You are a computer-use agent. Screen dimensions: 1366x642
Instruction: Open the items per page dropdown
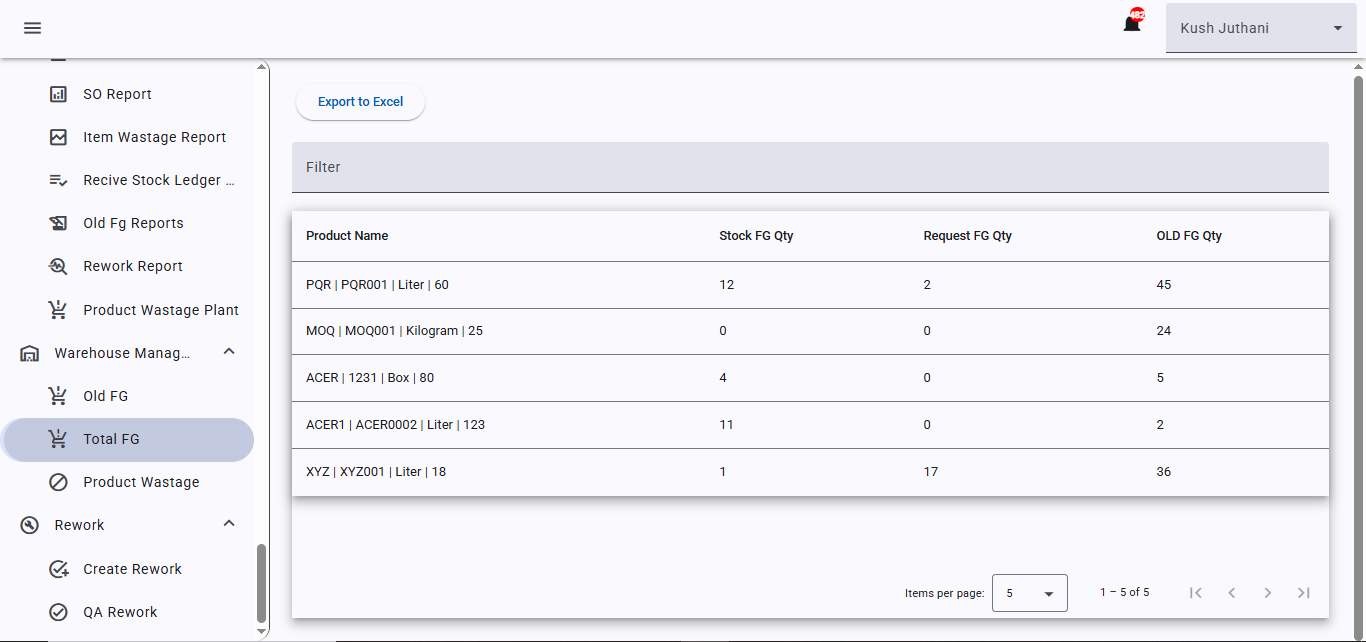pos(1029,593)
